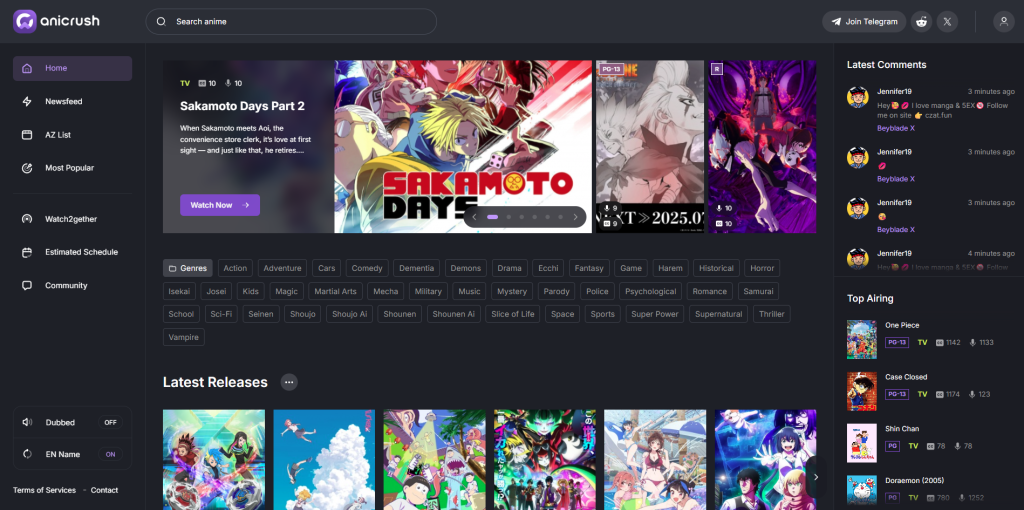This screenshot has height=510, width=1024.
Task: Open the user profile icon
Action: click(1004, 22)
